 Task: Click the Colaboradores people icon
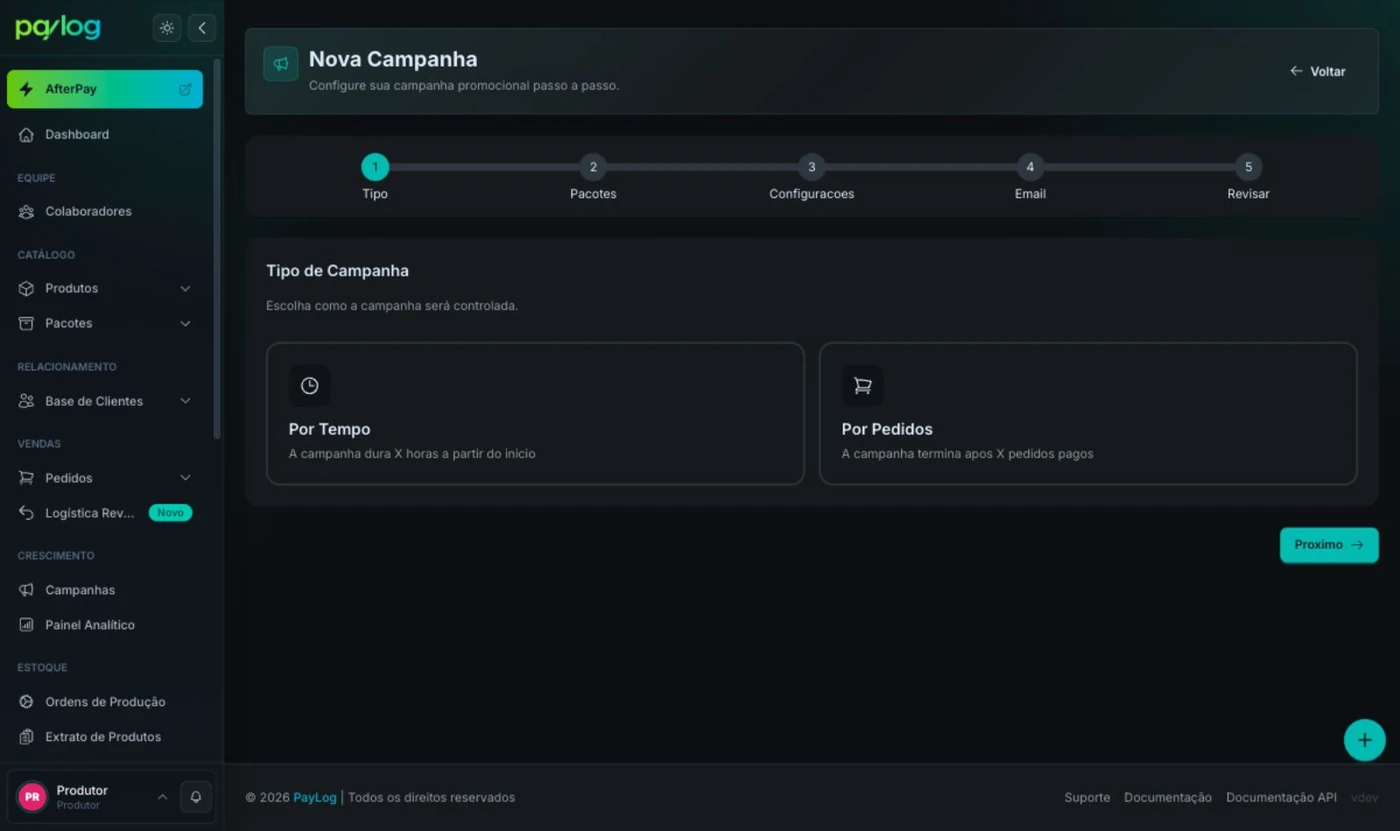tap(27, 211)
